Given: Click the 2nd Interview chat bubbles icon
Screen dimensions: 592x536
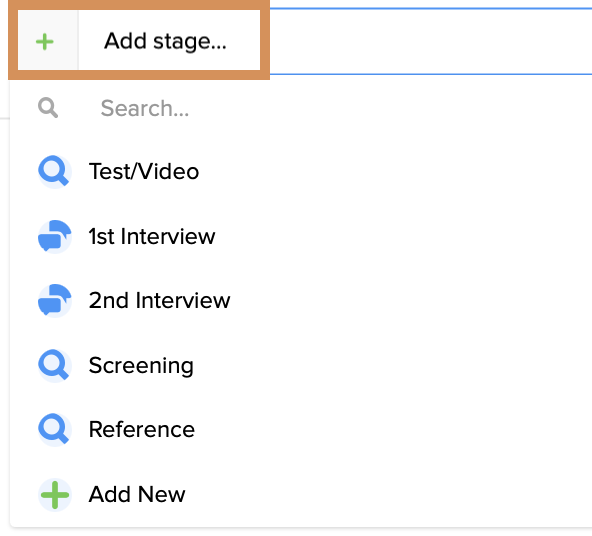Looking at the screenshot, I should (54, 300).
